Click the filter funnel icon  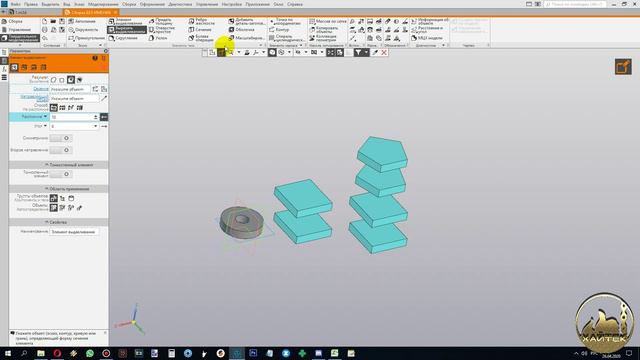point(358,53)
